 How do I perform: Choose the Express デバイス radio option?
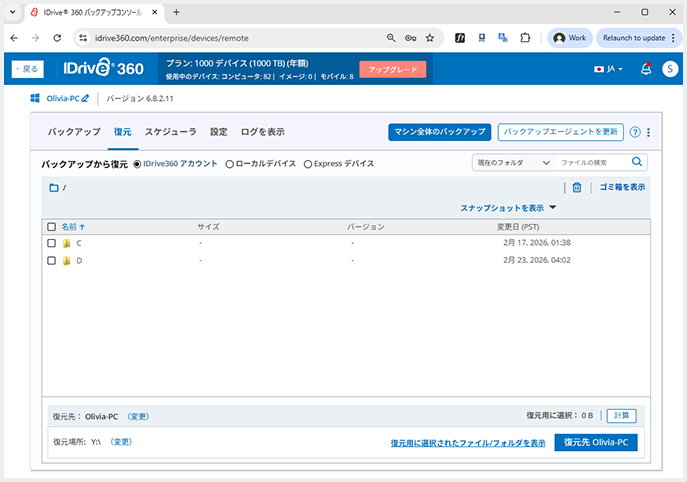coord(308,163)
